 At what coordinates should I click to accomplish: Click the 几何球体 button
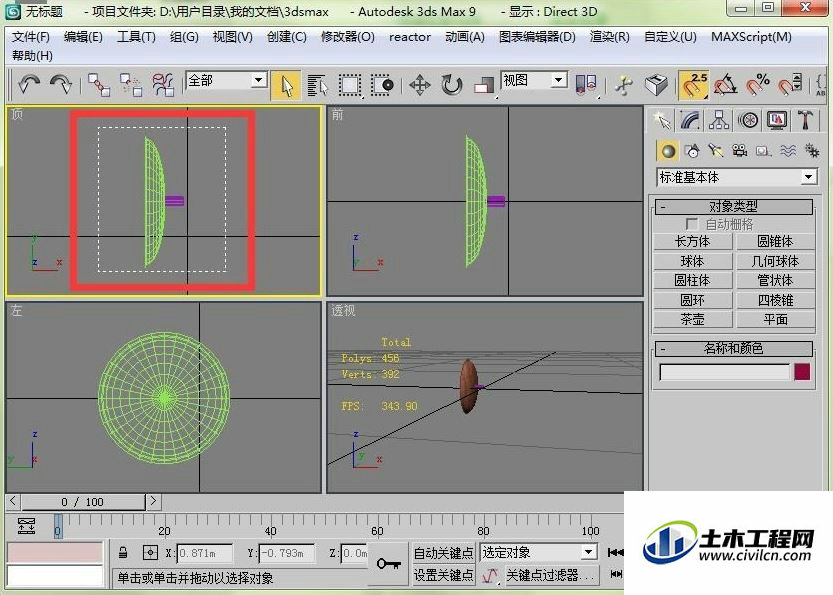[x=775, y=261]
